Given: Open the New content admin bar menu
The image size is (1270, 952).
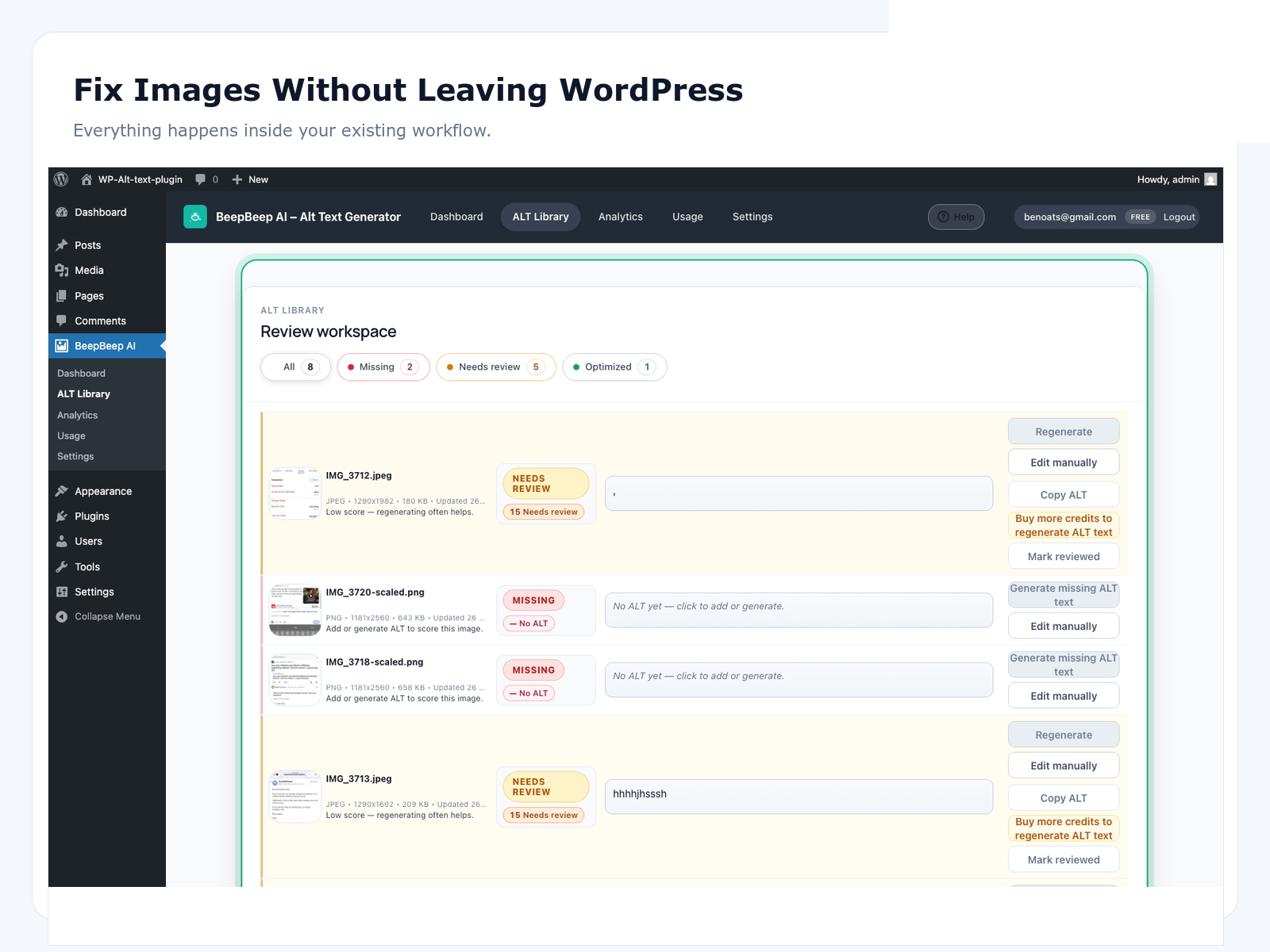Looking at the screenshot, I should click(249, 179).
